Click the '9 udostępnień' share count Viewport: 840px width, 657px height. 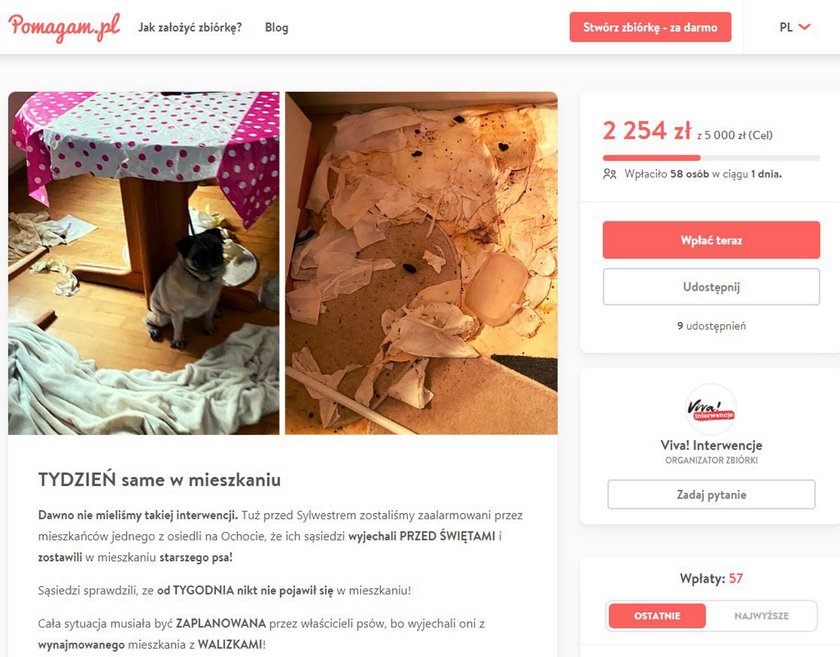[711, 326]
